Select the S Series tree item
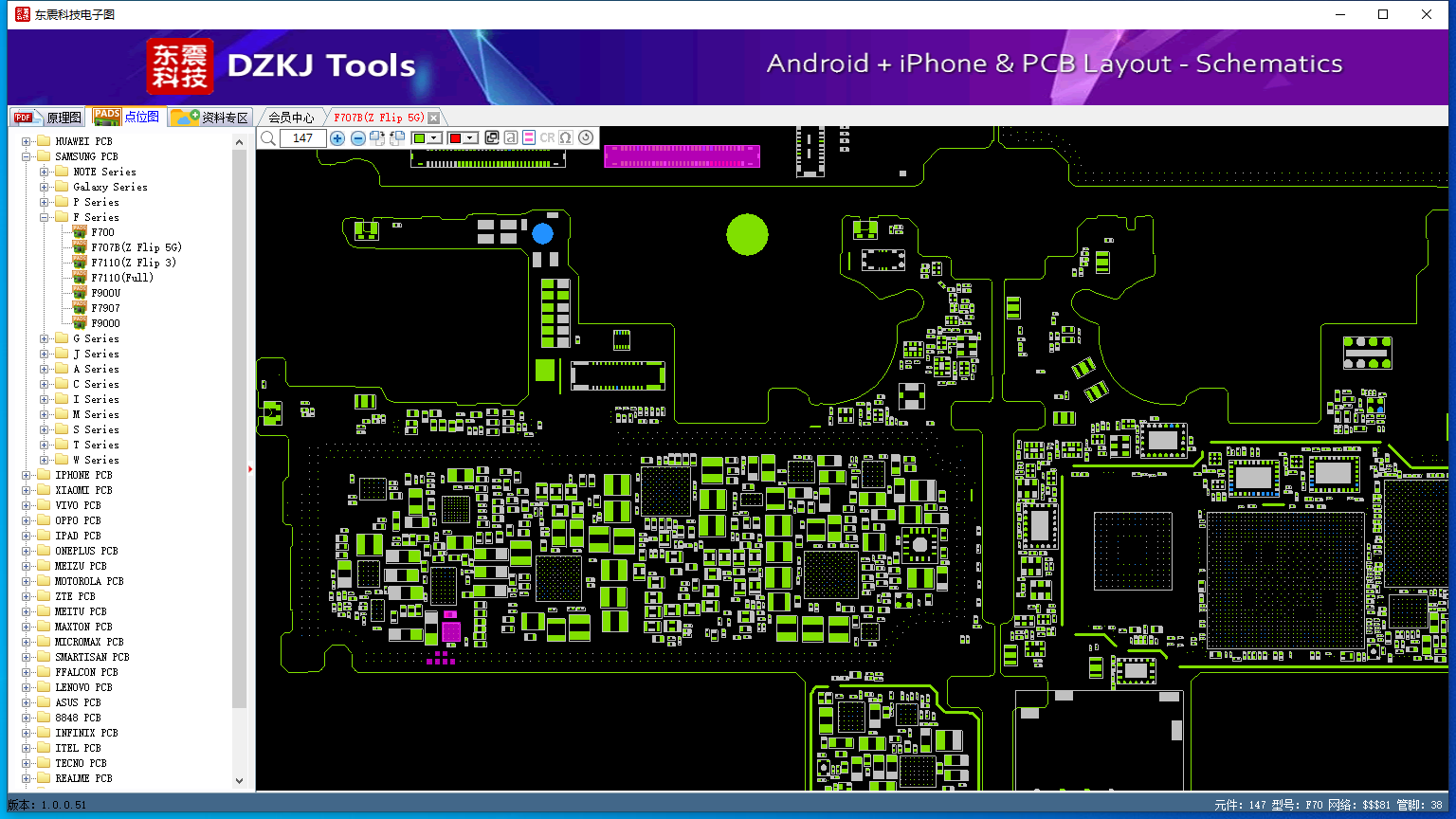The height and width of the screenshot is (819, 1456). [96, 430]
